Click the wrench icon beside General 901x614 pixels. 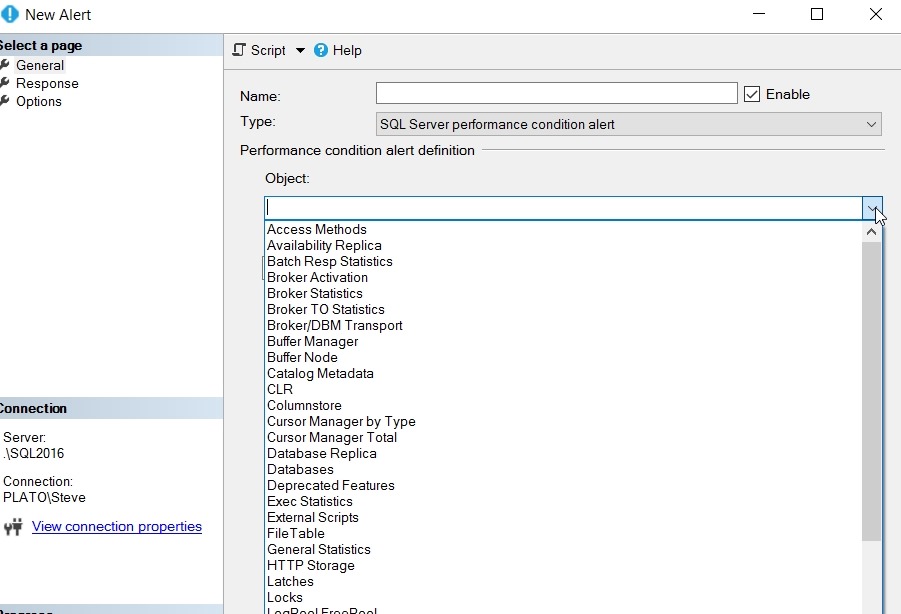point(5,65)
